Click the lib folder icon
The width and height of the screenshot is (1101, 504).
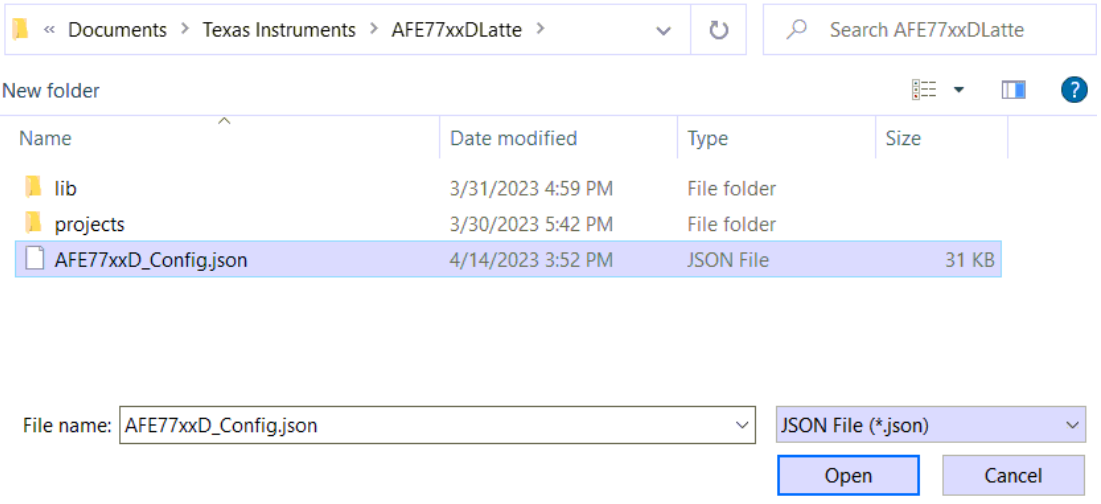pos(34,188)
